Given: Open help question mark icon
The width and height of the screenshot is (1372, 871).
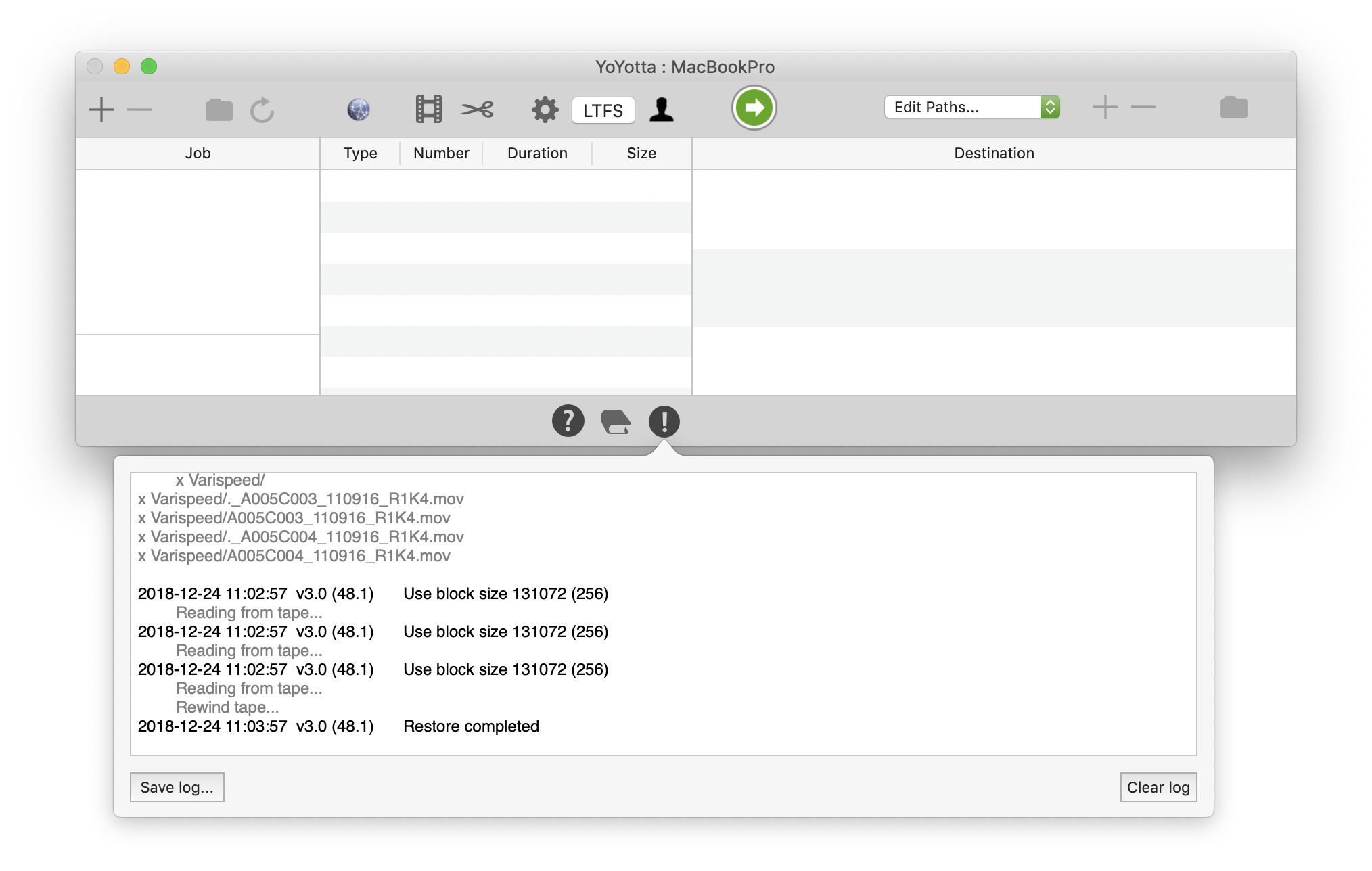Looking at the screenshot, I should (x=568, y=421).
